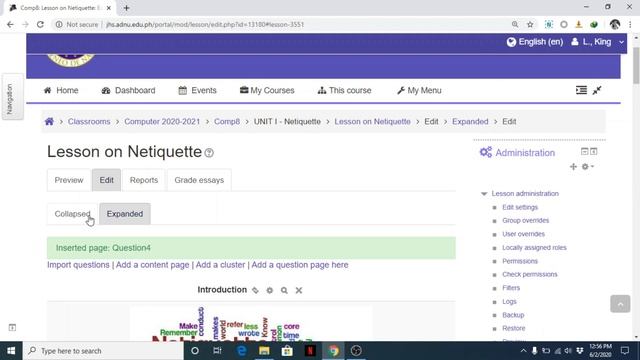This screenshot has width=640, height=360.
Task: Open Events from the navbar
Action: click(x=198, y=90)
